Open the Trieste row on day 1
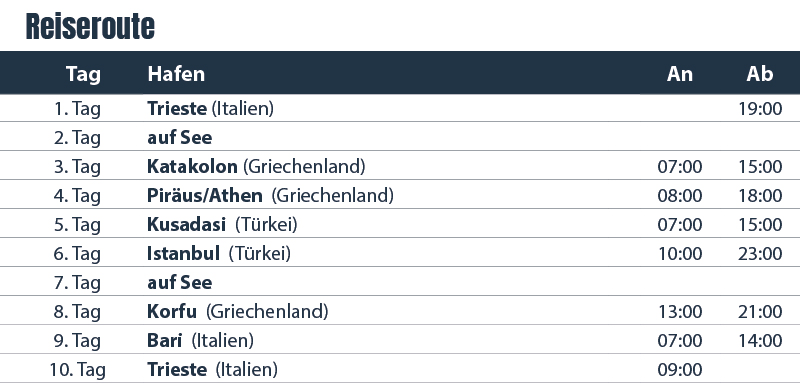This screenshot has width=800, height=391. pos(400,108)
